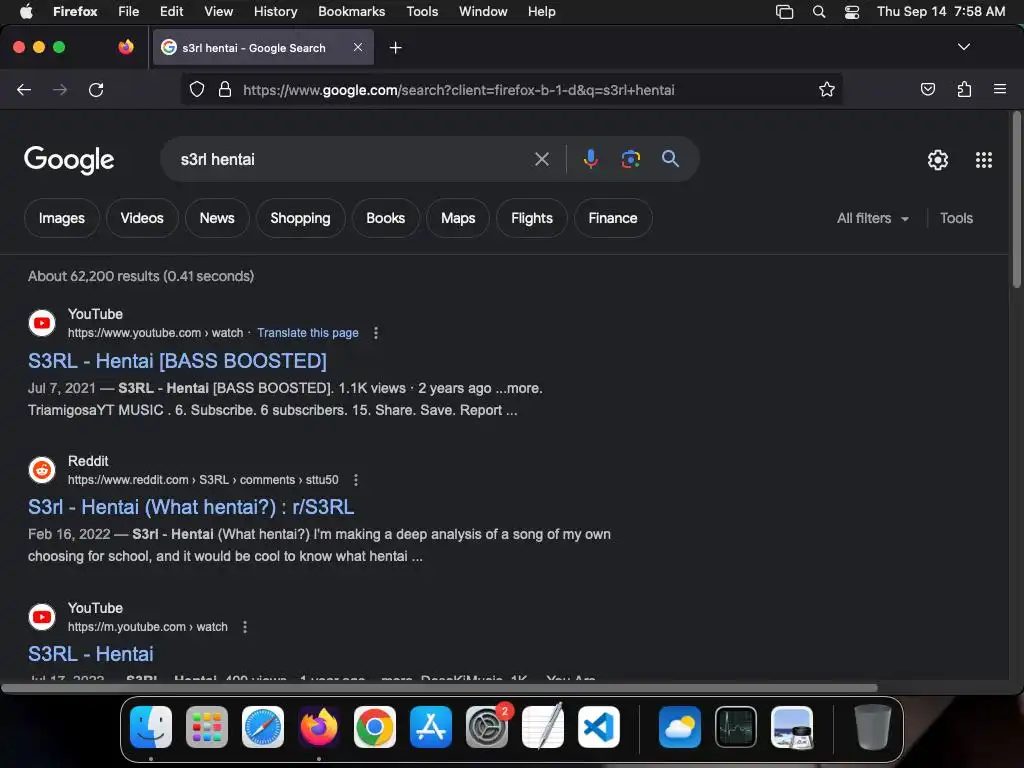Open Activity Monitor from the Dock

pyautogui.click(x=736, y=727)
